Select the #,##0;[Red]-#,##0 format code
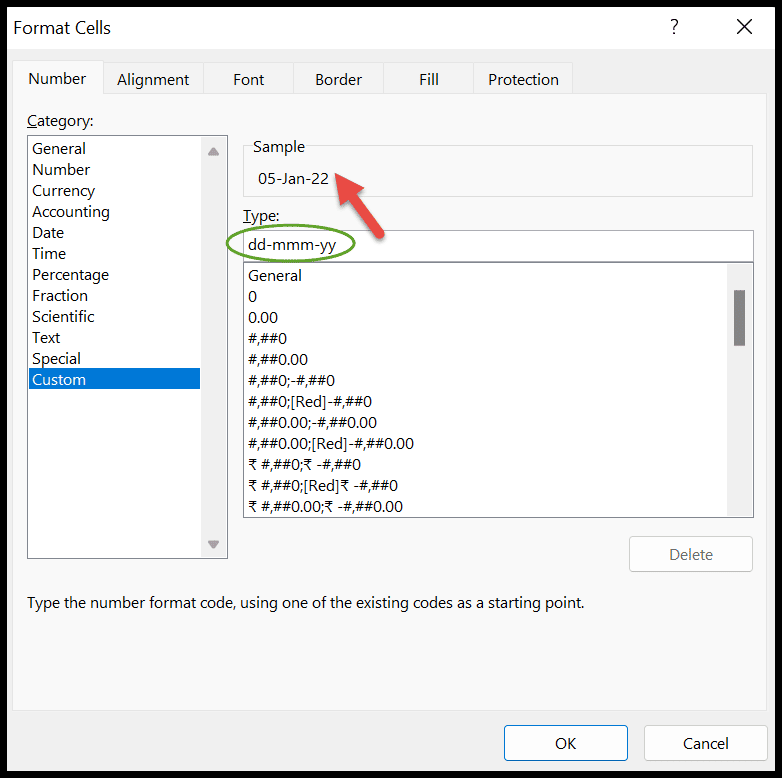 [x=485, y=401]
